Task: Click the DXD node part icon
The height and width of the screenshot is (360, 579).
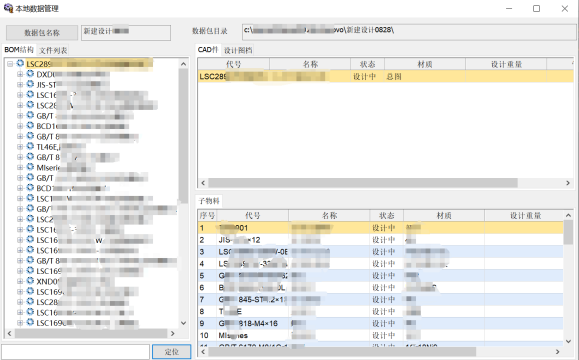Action: point(30,74)
